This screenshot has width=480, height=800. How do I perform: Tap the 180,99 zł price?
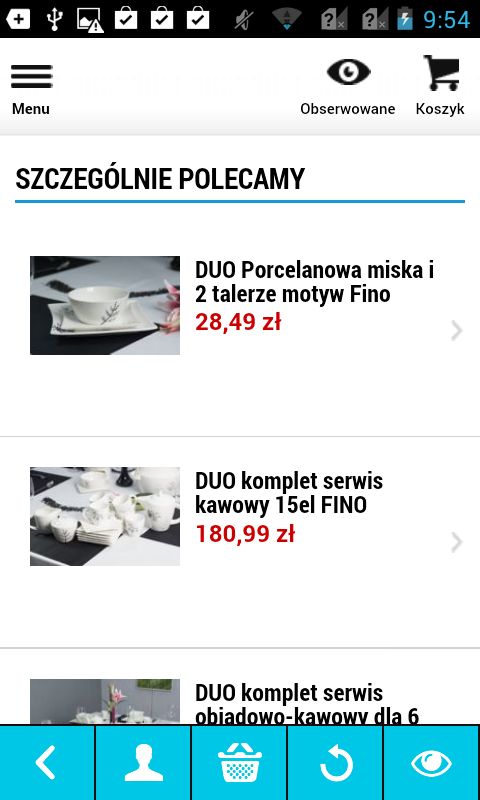pyautogui.click(x=245, y=534)
